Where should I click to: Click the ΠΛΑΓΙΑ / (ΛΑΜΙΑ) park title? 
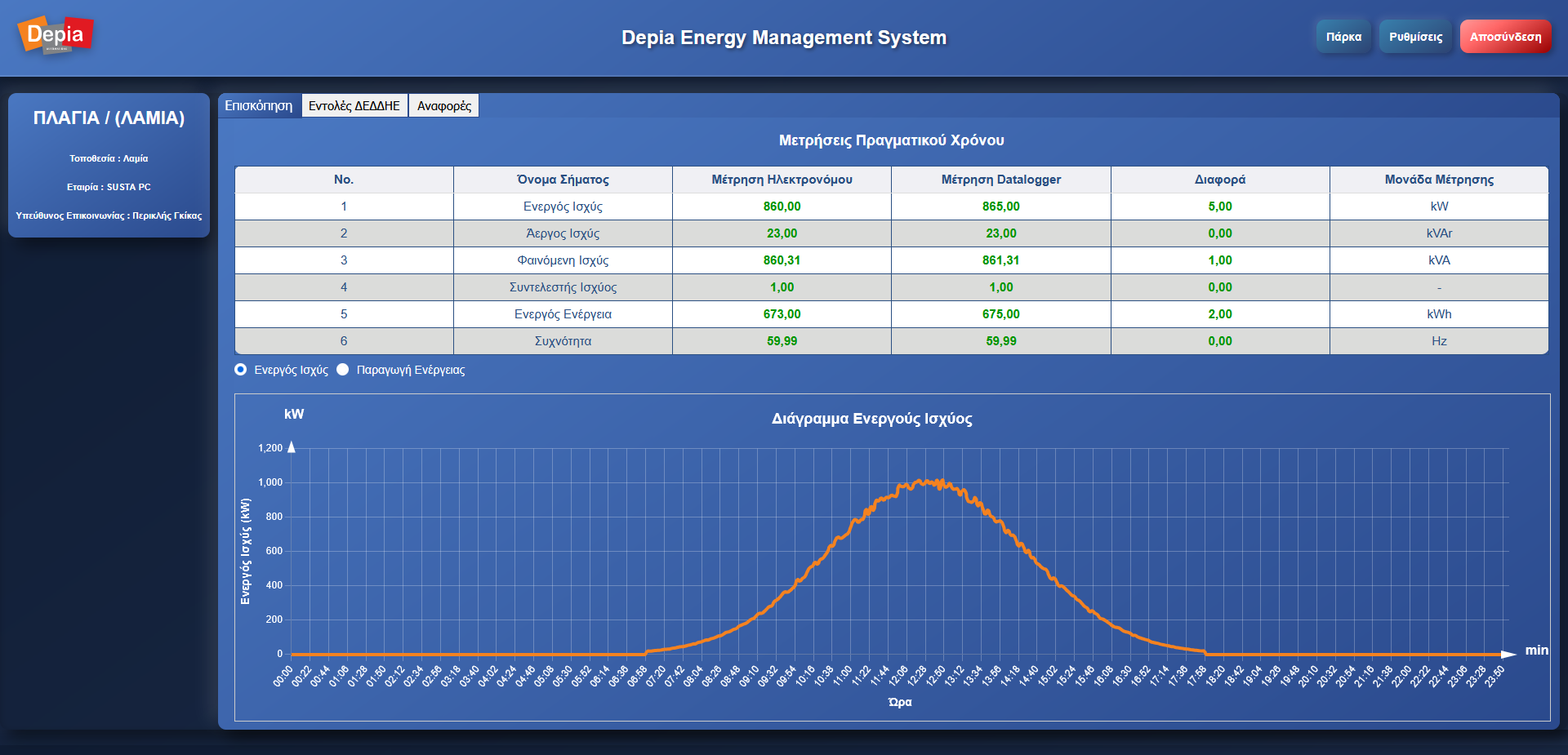[x=109, y=118]
